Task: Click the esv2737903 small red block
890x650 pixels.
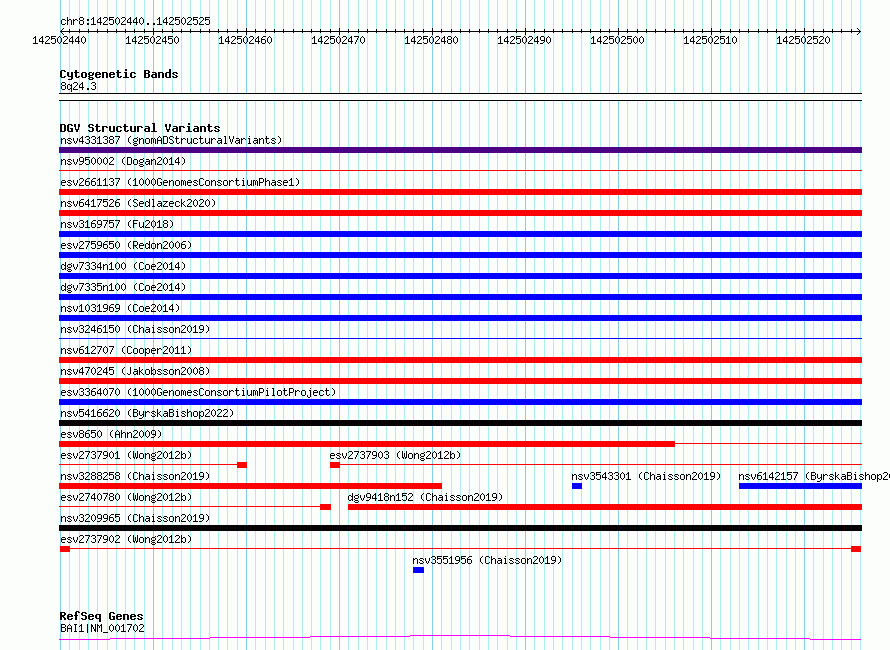Action: [335, 465]
